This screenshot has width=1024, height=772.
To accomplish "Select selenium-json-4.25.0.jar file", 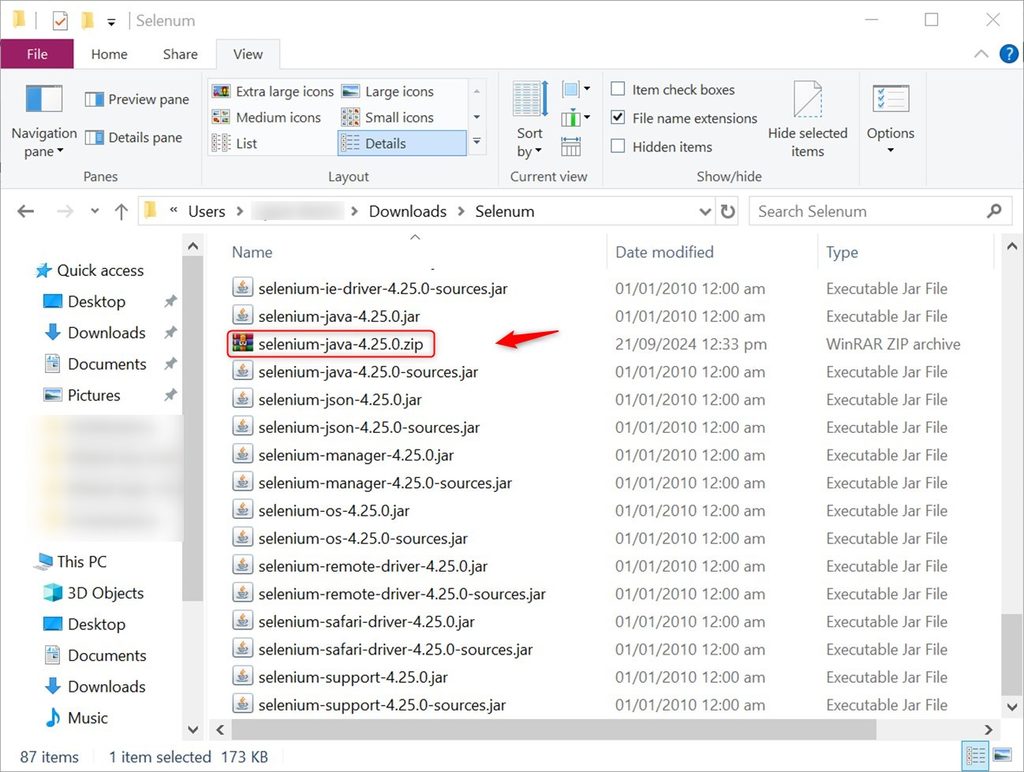I will point(340,400).
